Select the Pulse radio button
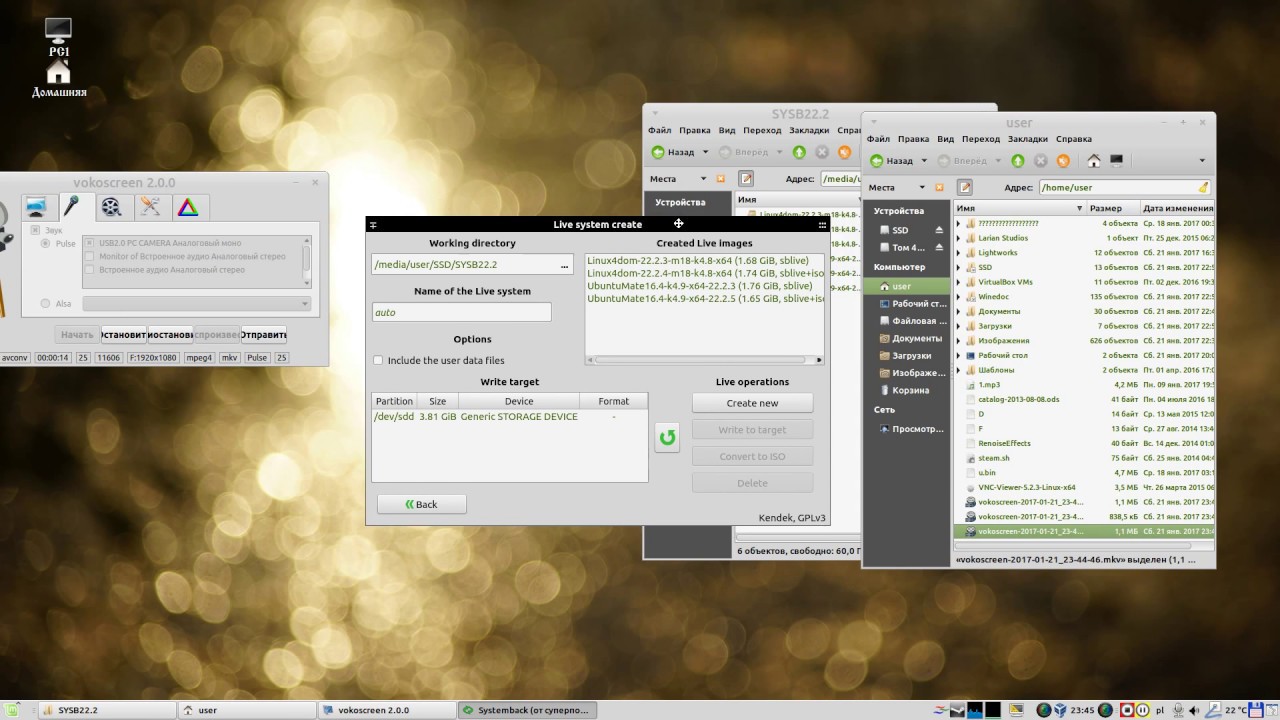Viewport: 1280px width, 720px height. (46, 243)
